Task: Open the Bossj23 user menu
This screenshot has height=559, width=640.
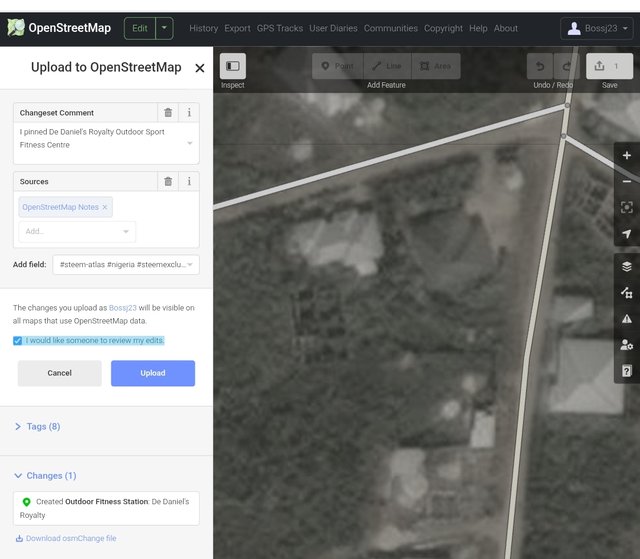Action: pyautogui.click(x=597, y=28)
